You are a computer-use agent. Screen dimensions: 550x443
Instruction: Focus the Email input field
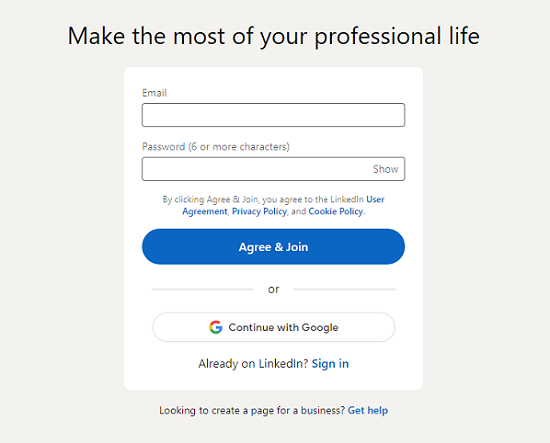(x=273, y=115)
